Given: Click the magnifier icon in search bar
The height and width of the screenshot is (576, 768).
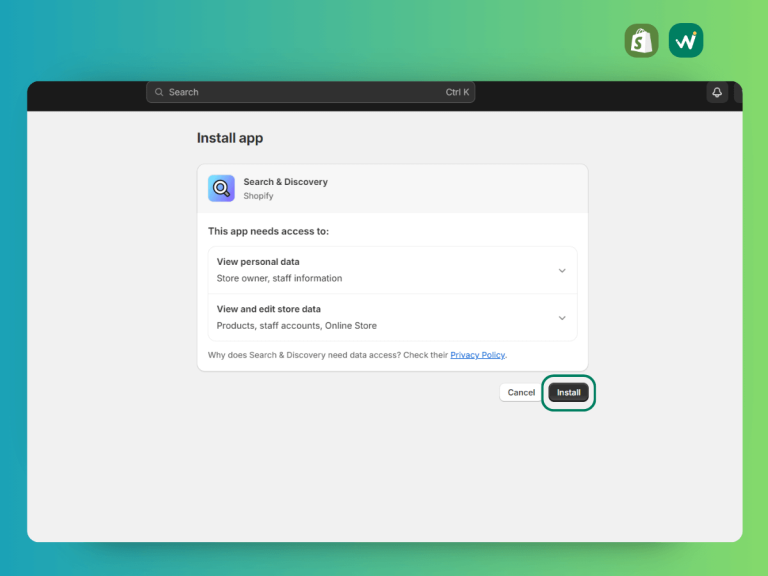Looking at the screenshot, I should 159,92.
